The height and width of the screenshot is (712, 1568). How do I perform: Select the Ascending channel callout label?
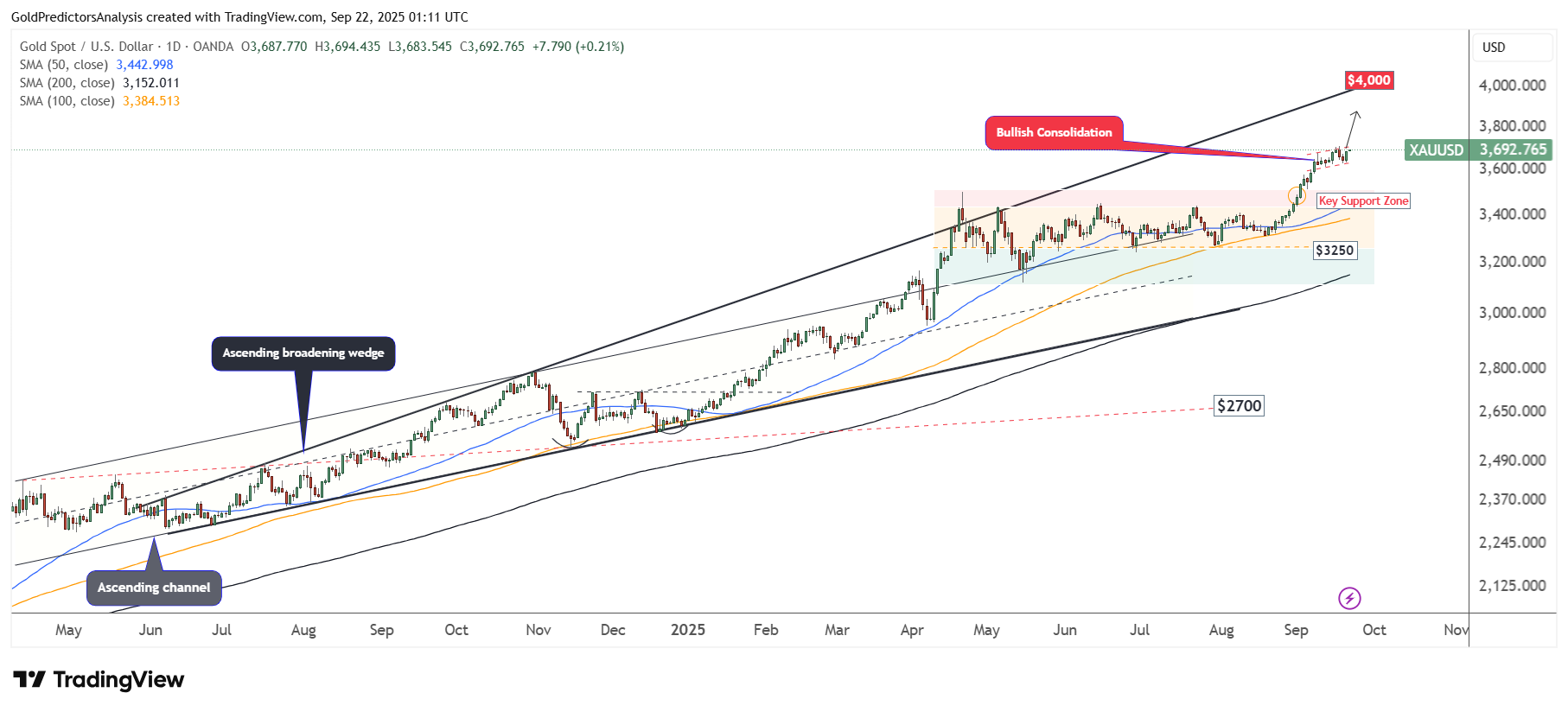[154, 588]
